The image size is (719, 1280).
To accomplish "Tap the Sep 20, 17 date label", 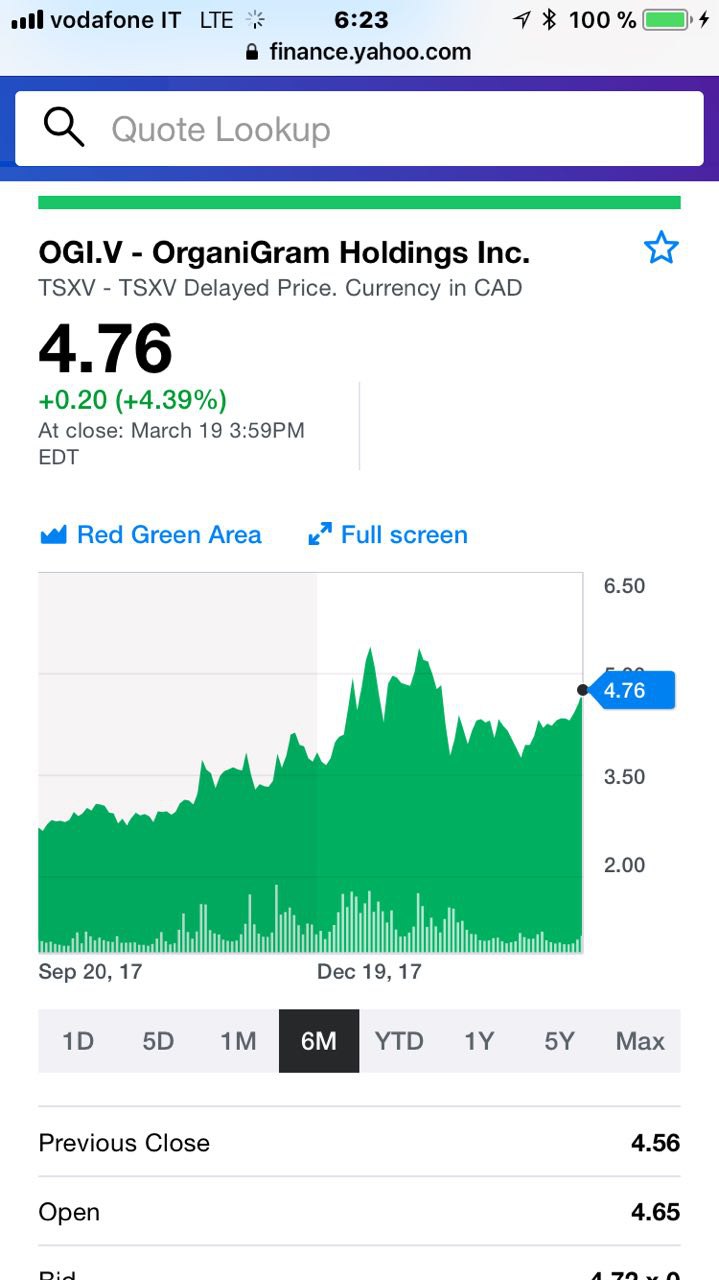I will [90, 972].
